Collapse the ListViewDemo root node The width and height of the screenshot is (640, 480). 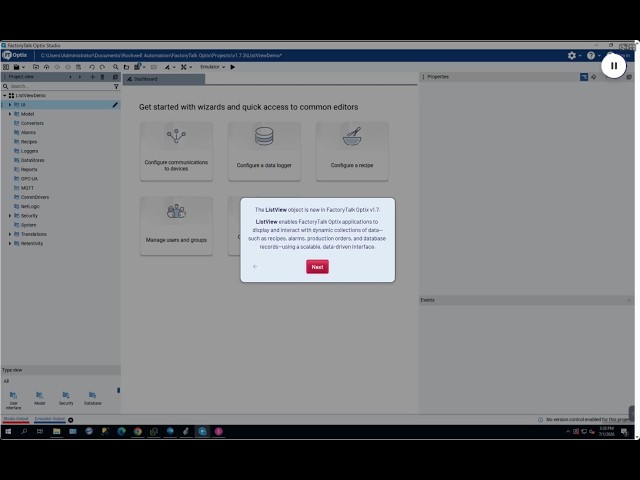pyautogui.click(x=4, y=96)
